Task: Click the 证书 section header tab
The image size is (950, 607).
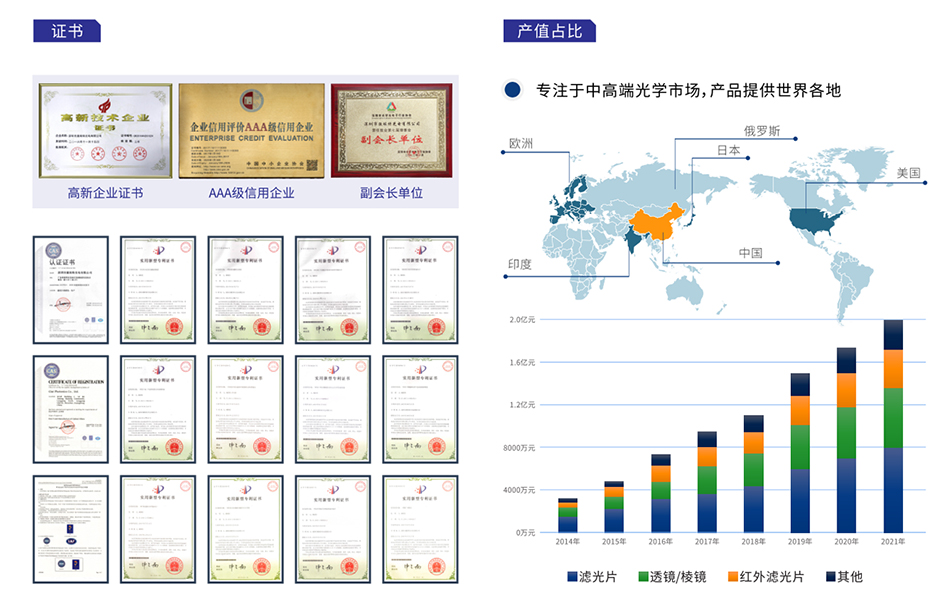Action: click(67, 30)
